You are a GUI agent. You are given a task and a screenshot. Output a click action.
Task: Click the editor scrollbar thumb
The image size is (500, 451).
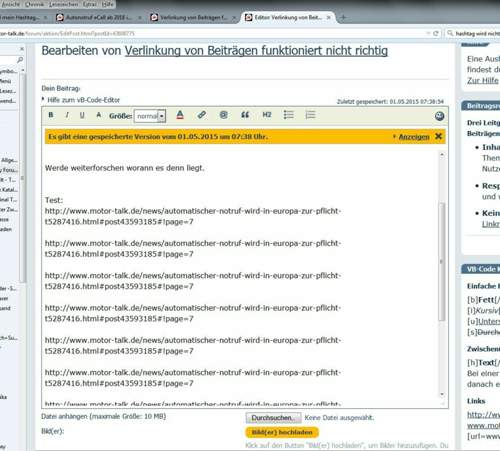coord(442,262)
